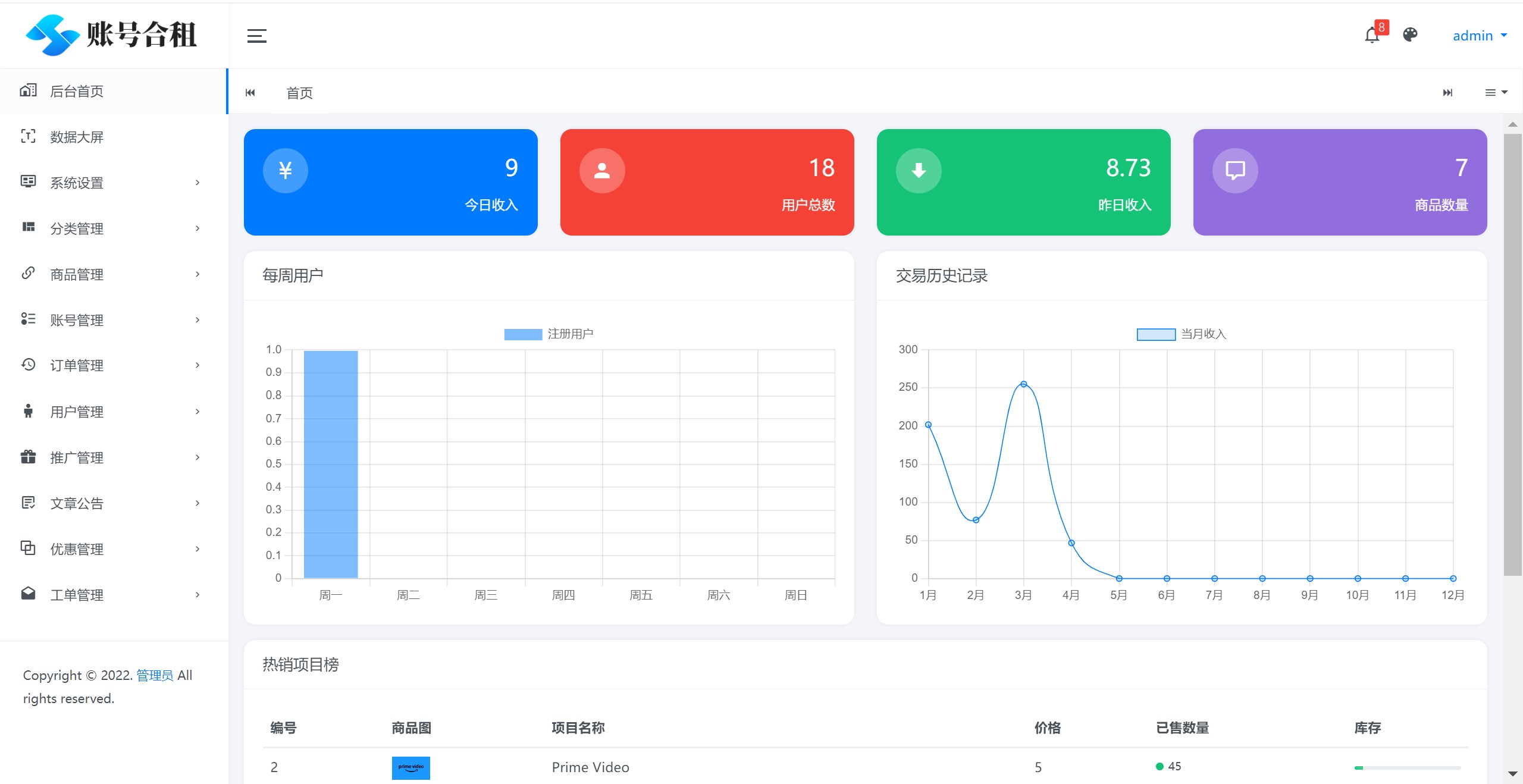Click the 系统设置 sidebar icon
The width and height of the screenshot is (1523, 784).
click(28, 182)
